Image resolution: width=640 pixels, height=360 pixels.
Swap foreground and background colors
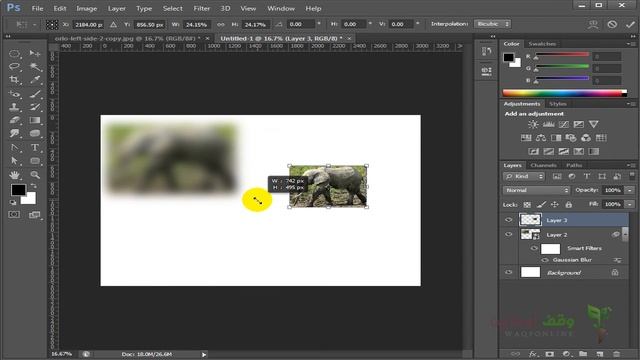click(33, 186)
